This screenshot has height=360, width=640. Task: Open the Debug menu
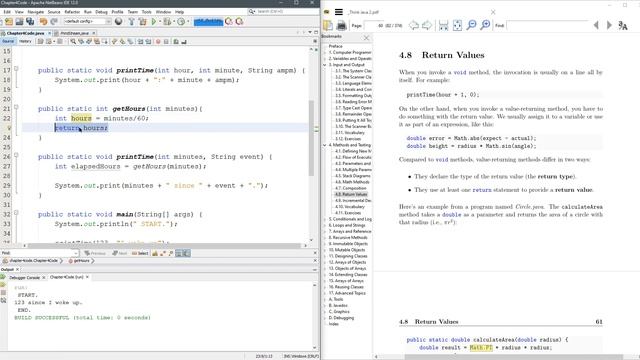101,12
